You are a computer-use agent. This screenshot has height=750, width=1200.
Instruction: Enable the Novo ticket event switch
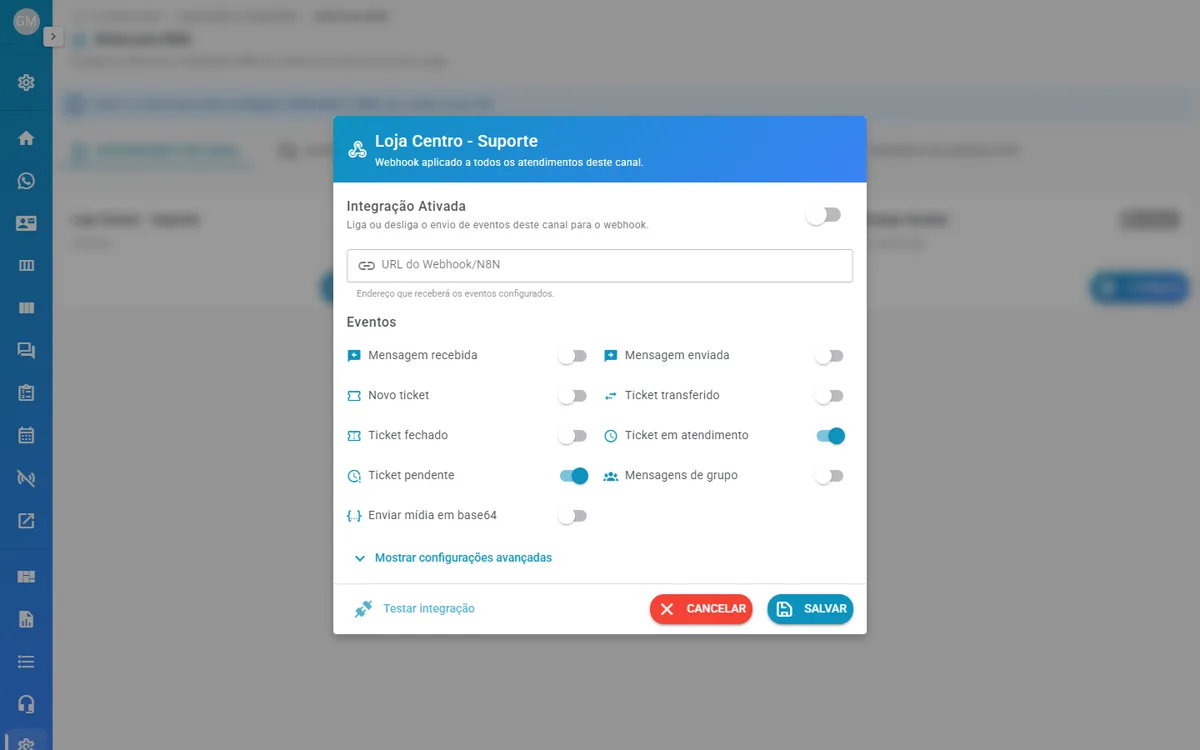click(573, 396)
